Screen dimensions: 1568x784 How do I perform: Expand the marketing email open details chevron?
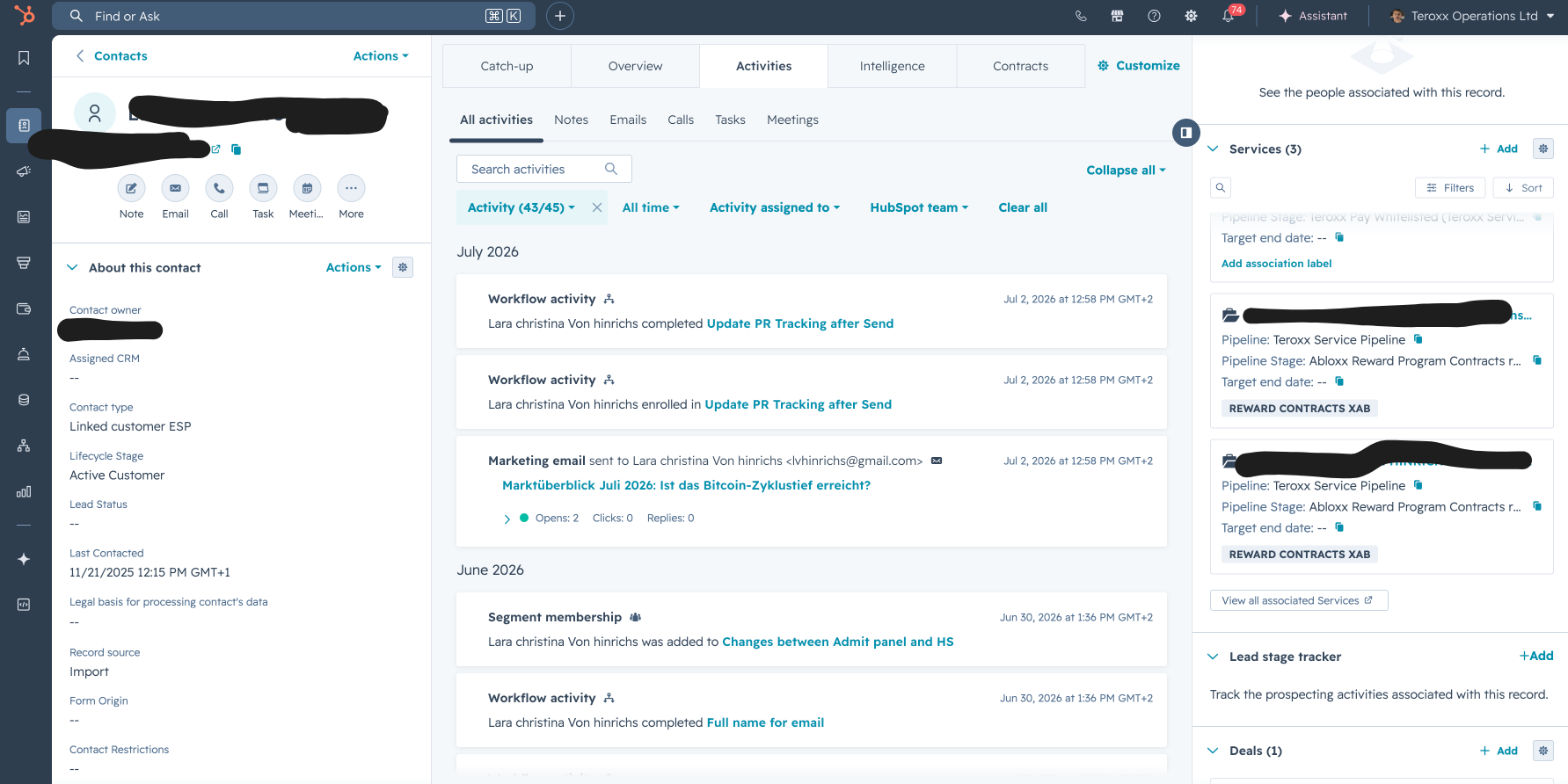point(507,519)
